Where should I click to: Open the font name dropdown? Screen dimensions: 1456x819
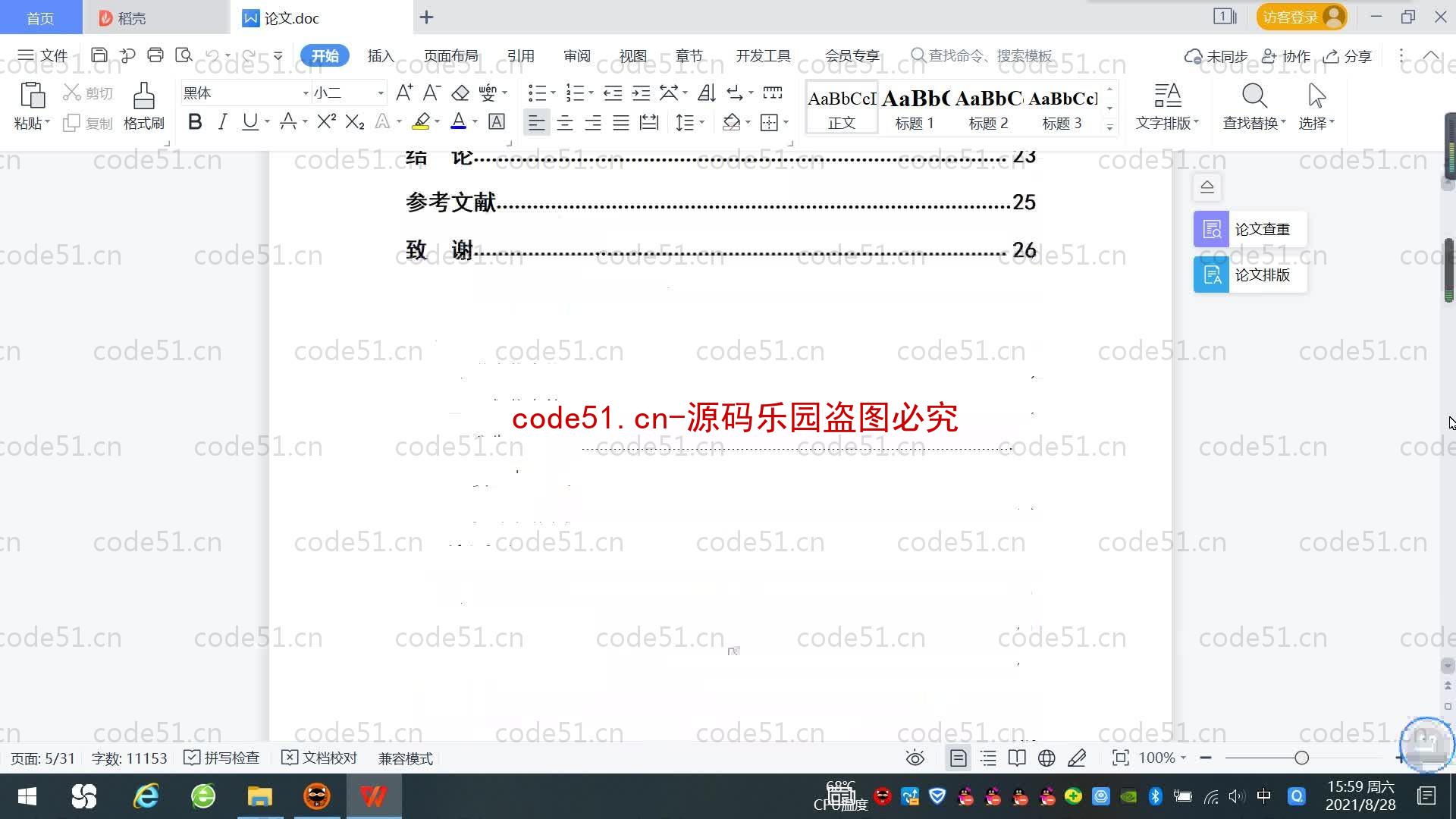click(306, 93)
